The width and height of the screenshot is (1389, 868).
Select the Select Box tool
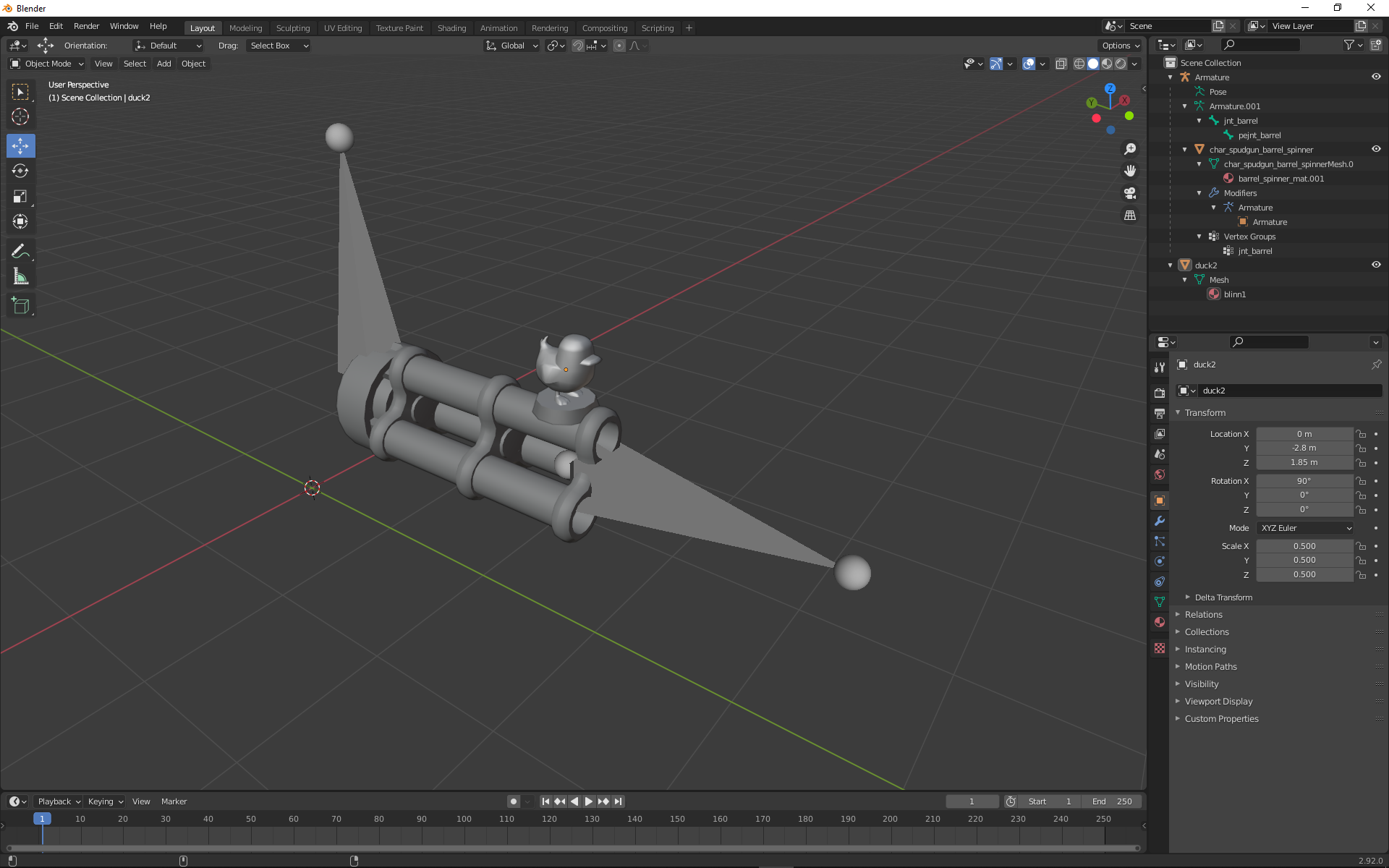pos(20,92)
